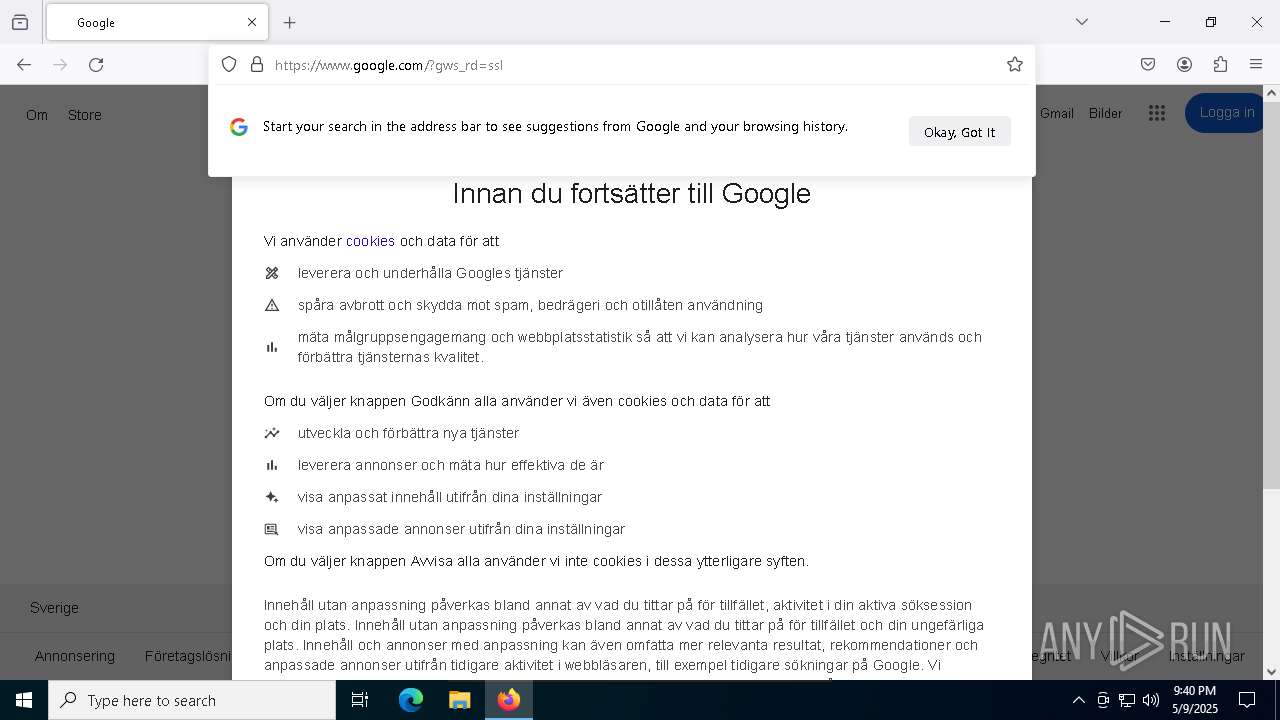Click page scrollbar up arrow
This screenshot has height=720, width=1280.
(1271, 93)
